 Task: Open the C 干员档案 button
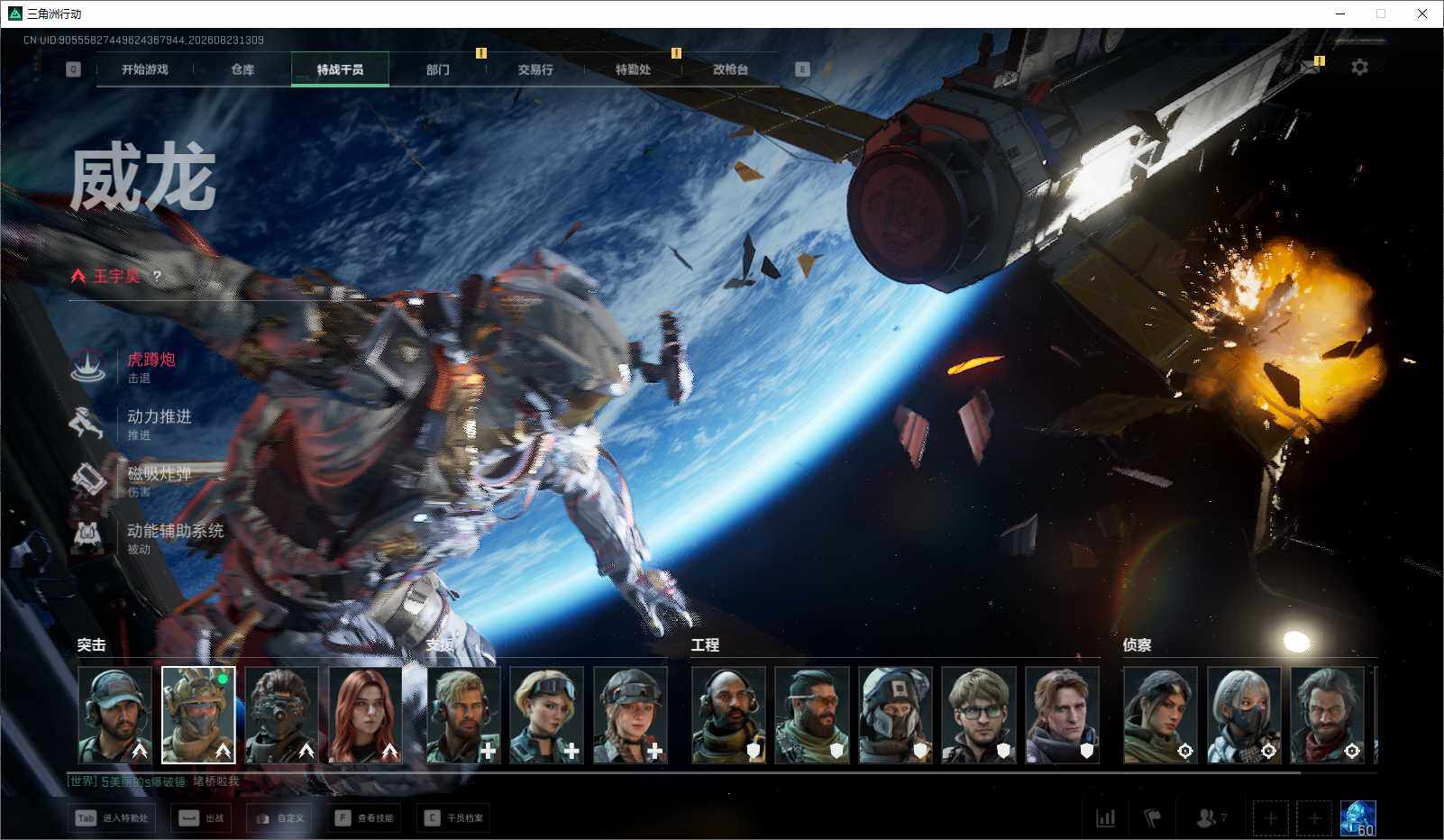(x=453, y=818)
